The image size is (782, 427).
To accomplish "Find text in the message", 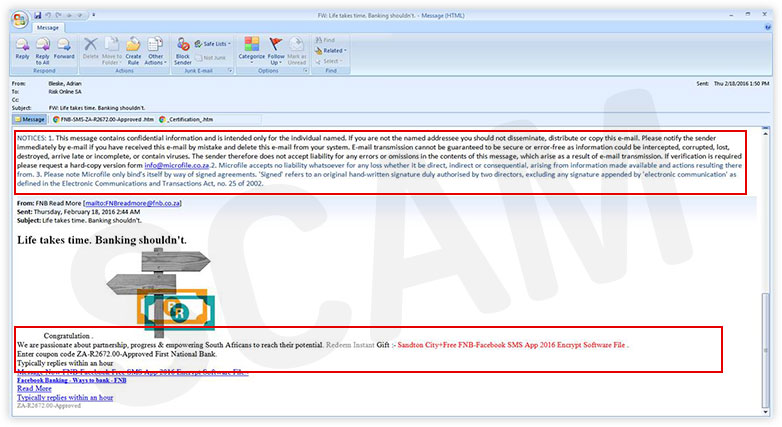I will click(x=325, y=40).
